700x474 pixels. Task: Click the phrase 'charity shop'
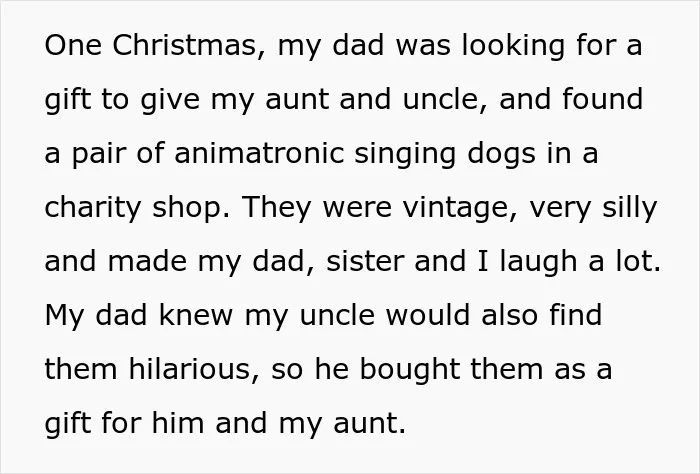[138, 209]
